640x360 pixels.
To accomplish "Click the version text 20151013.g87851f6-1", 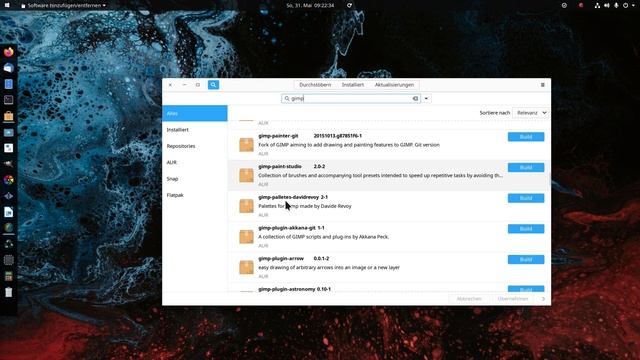I will tap(338, 136).
